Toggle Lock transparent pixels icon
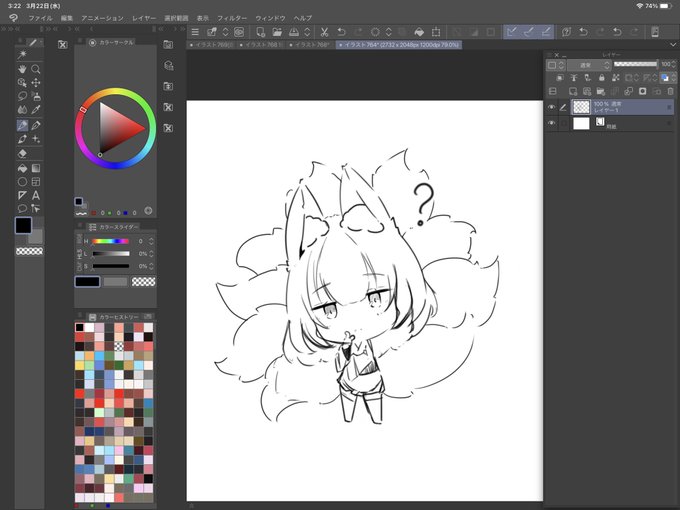680x510 pixels. [x=615, y=78]
